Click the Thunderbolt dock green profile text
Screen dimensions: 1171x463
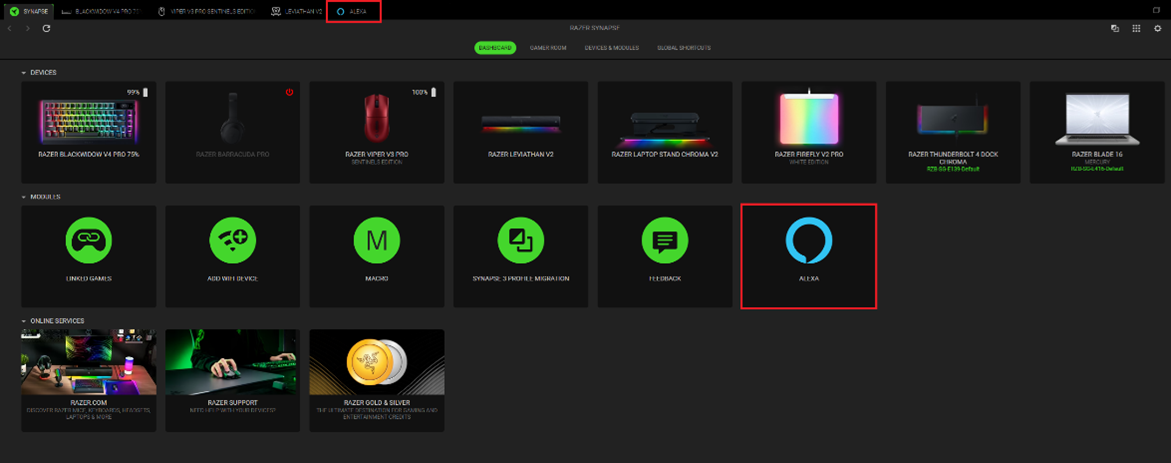click(953, 169)
